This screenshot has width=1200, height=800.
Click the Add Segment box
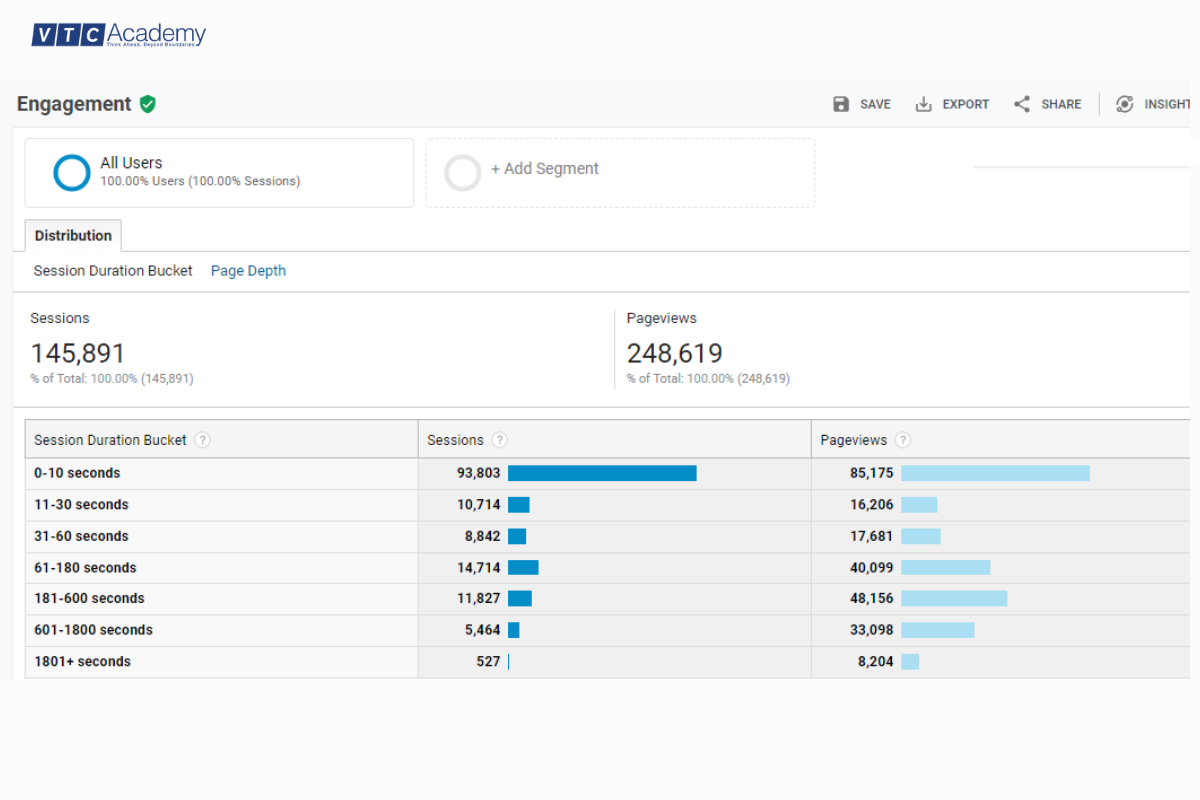point(620,172)
